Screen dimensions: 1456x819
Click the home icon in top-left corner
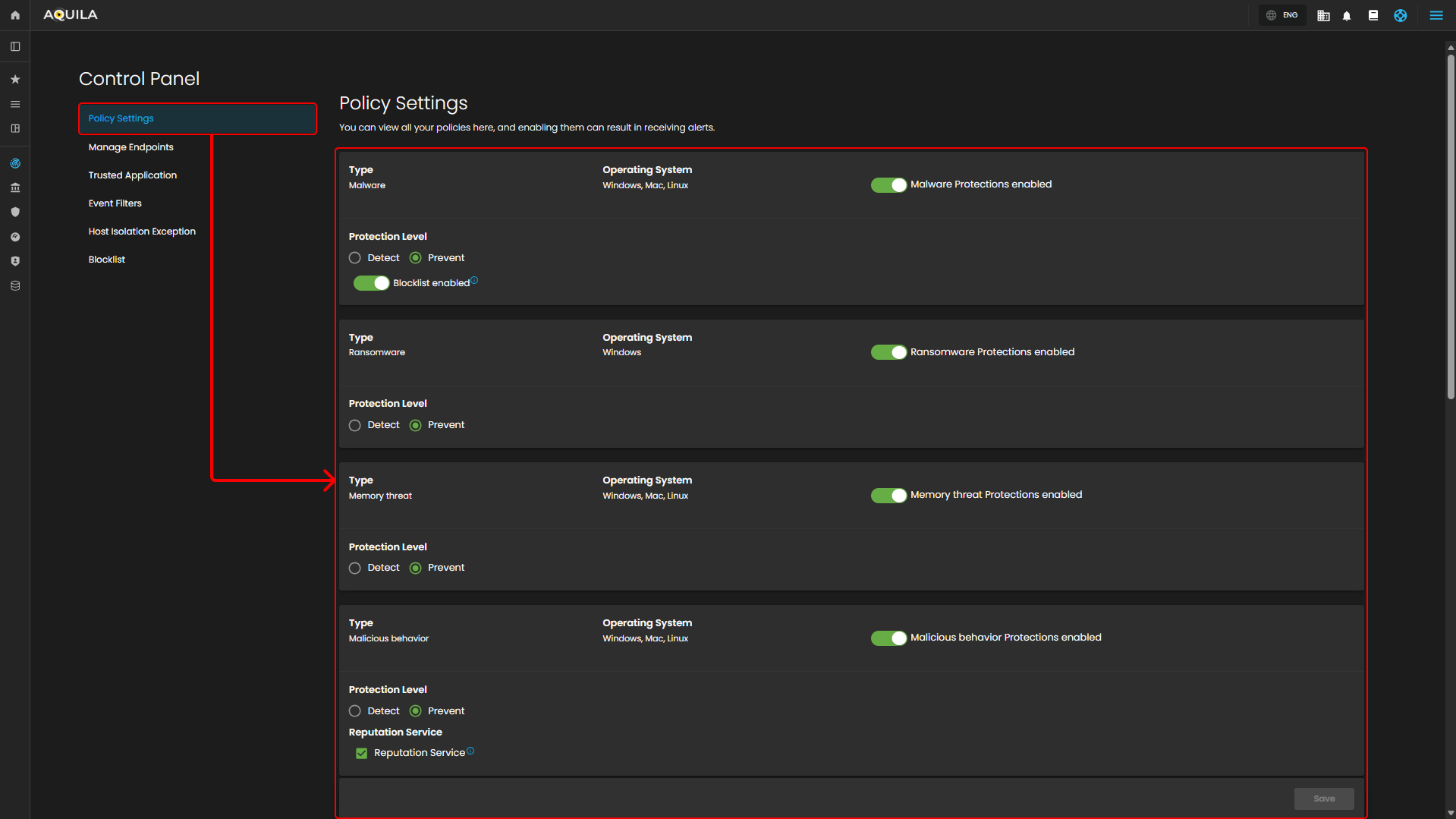(x=15, y=15)
